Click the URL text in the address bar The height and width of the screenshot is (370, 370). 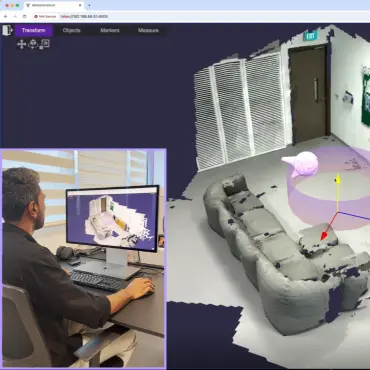pyautogui.click(x=84, y=16)
